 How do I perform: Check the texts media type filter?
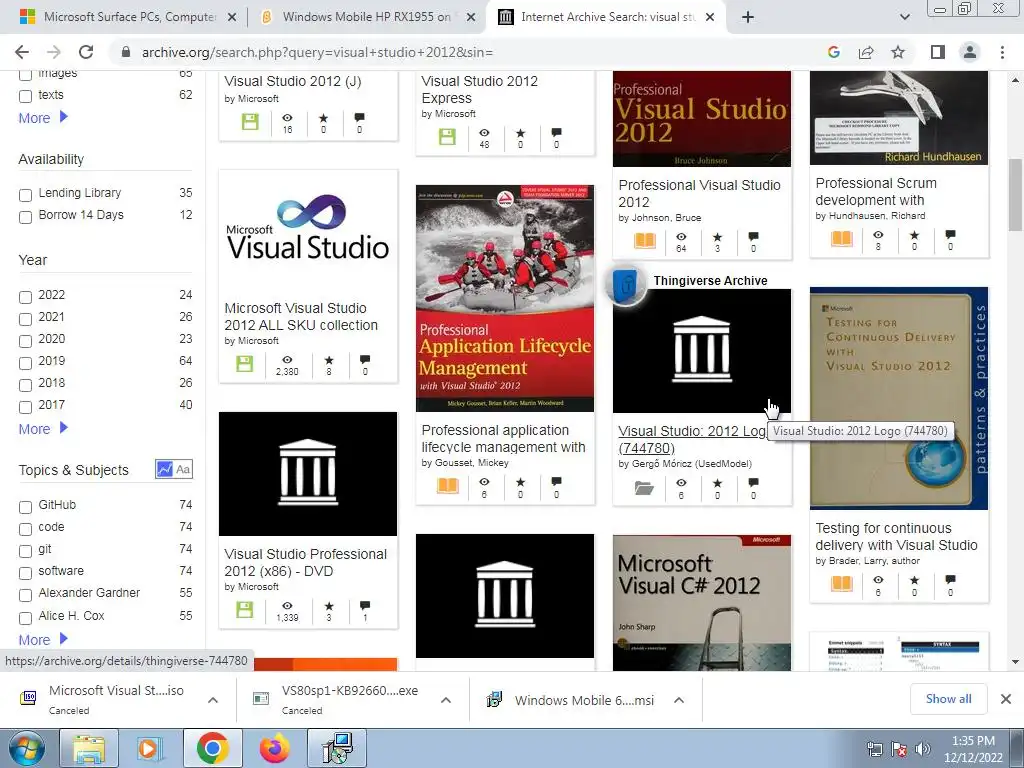(25, 96)
